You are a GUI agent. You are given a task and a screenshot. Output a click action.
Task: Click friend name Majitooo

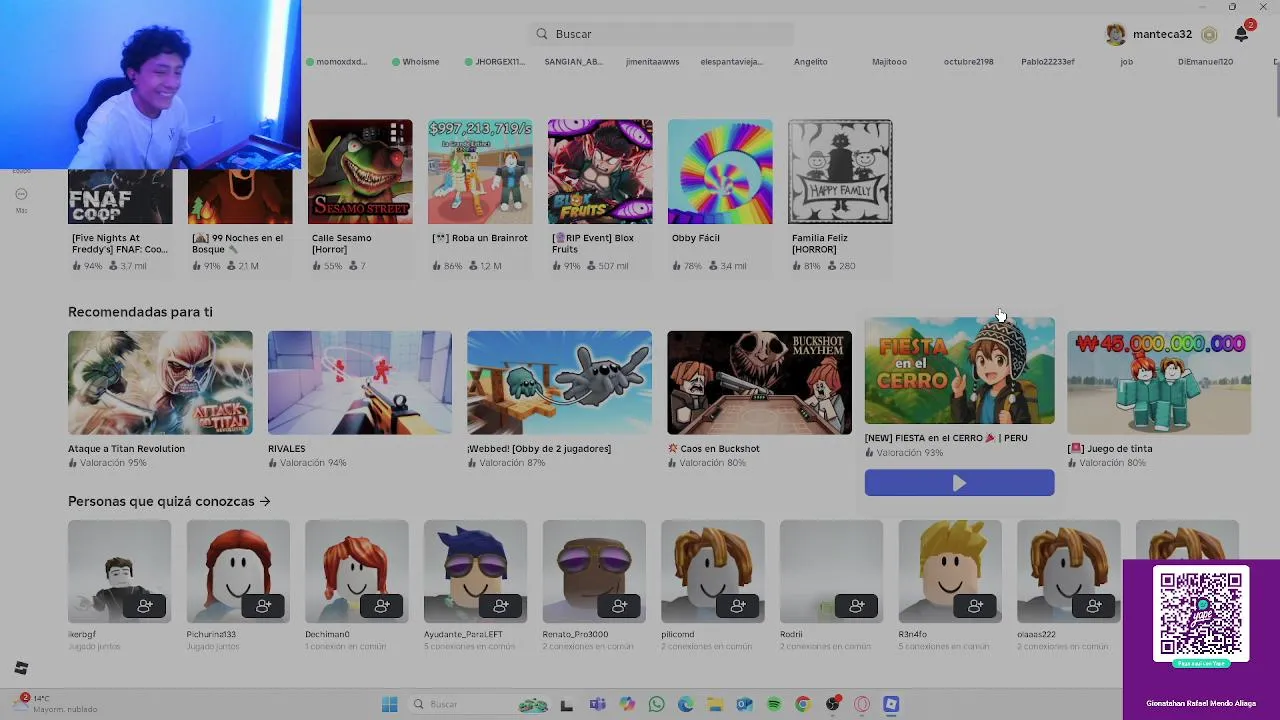889,62
